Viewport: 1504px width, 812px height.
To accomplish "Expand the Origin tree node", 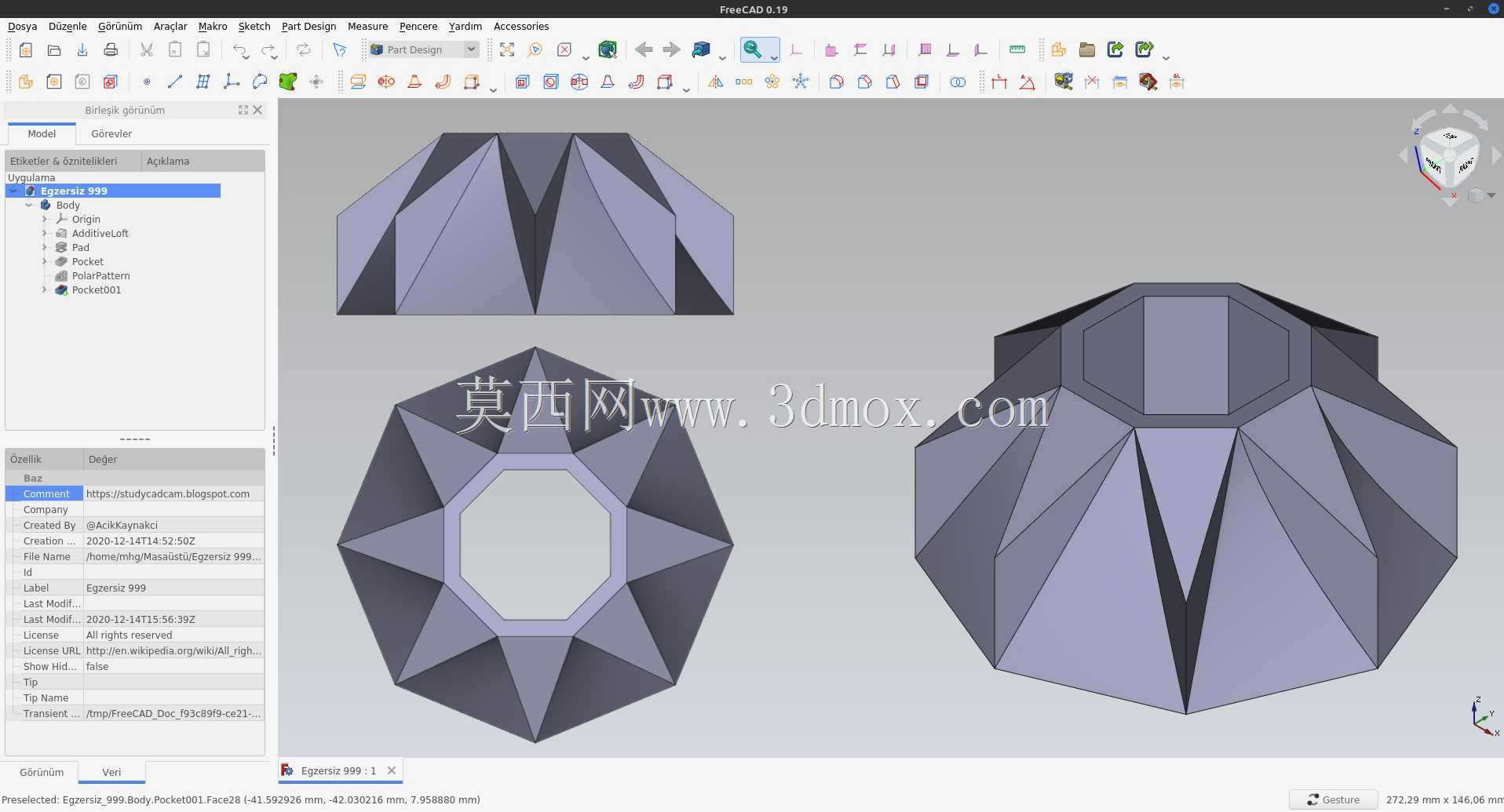I will point(45,219).
